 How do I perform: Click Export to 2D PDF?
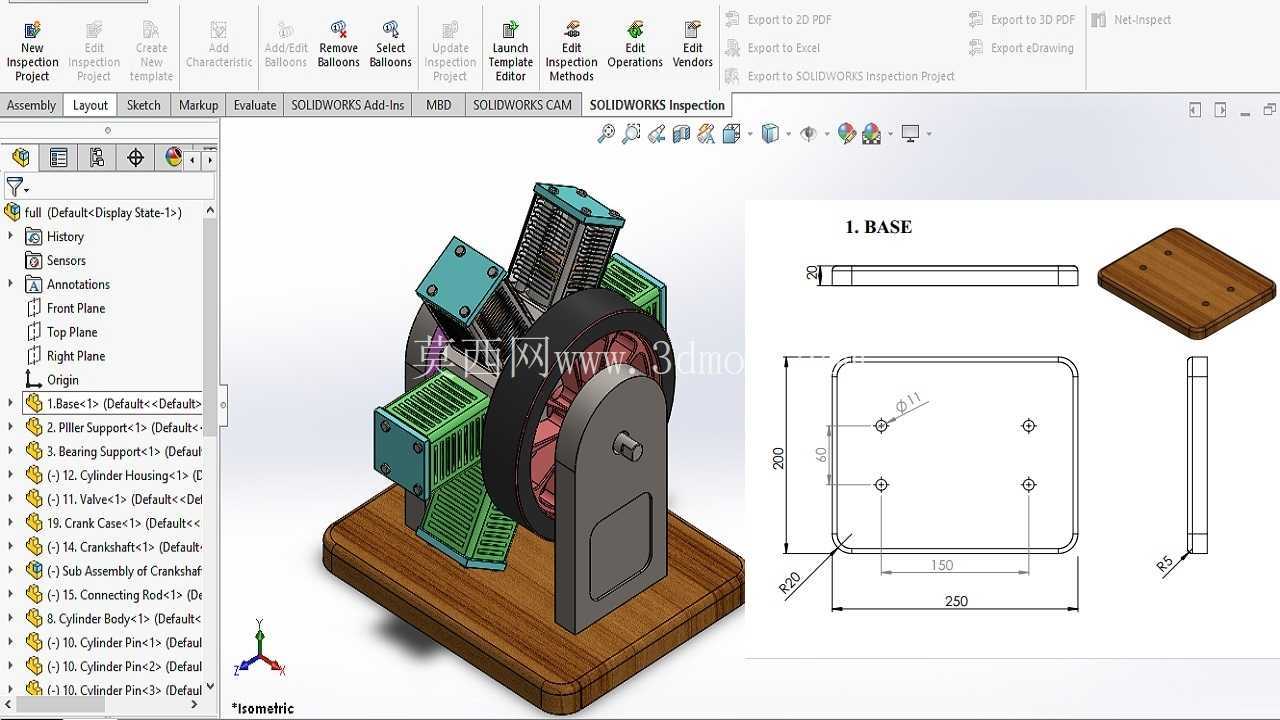[778, 19]
